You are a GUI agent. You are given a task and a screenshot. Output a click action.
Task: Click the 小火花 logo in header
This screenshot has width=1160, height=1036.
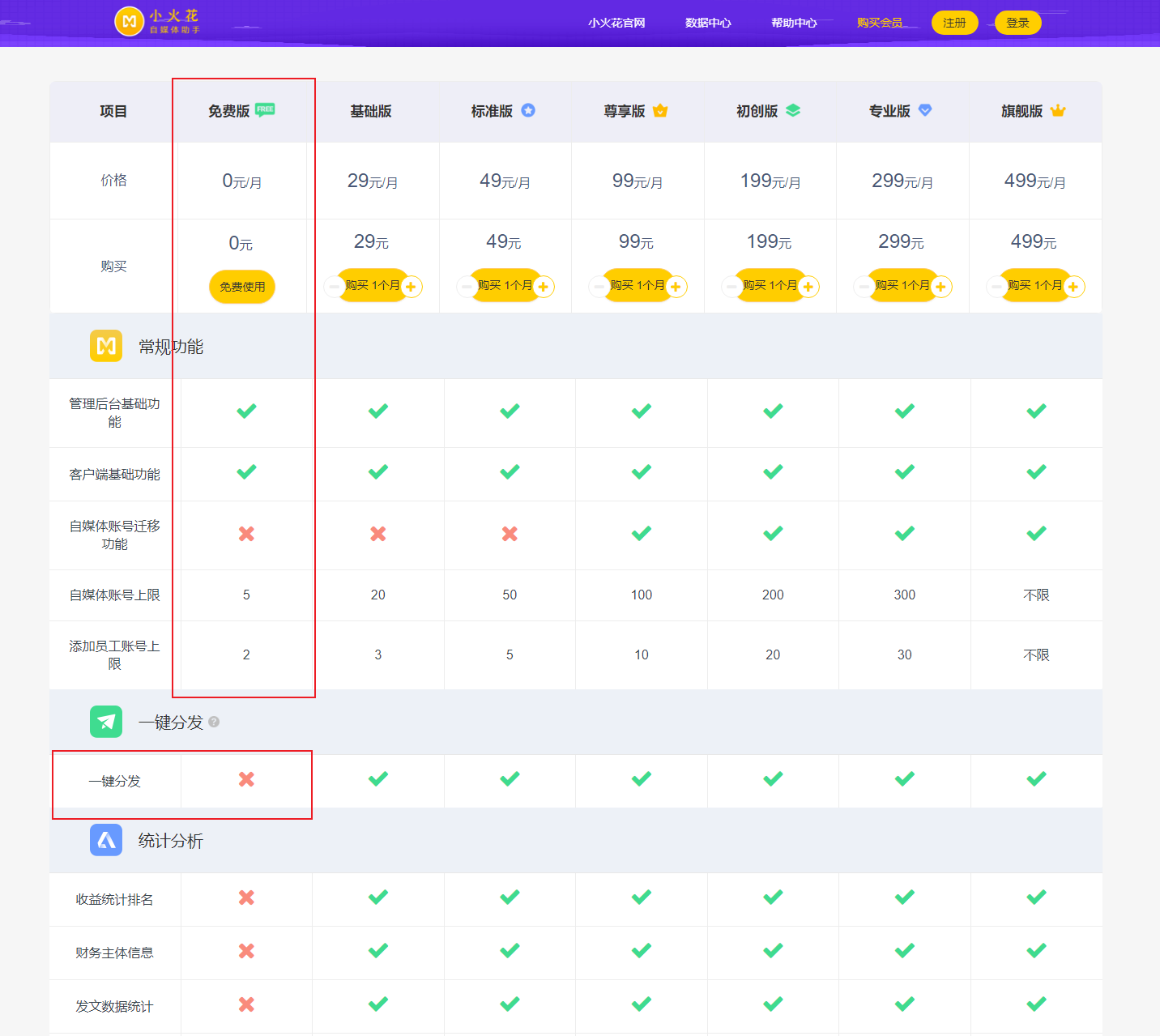[x=157, y=22]
